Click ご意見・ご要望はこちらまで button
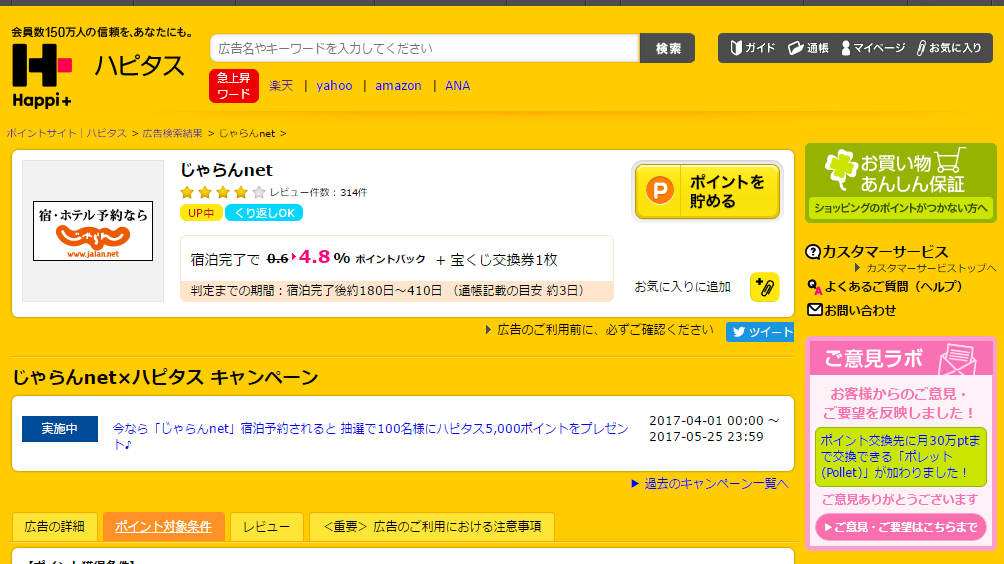Screen dimensions: 1004x564 [x=900, y=528]
